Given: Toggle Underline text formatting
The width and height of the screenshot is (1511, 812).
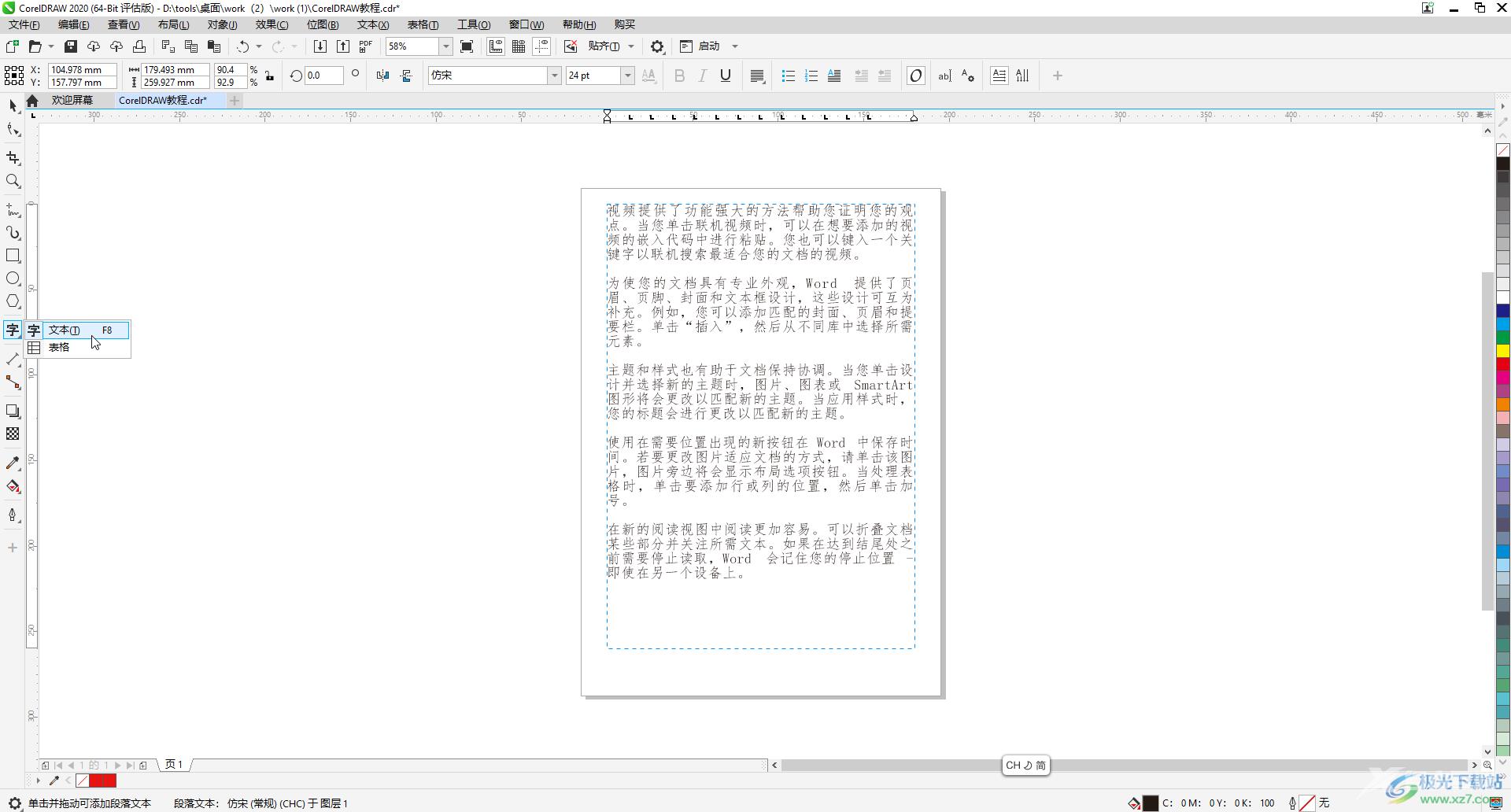Looking at the screenshot, I should (726, 76).
